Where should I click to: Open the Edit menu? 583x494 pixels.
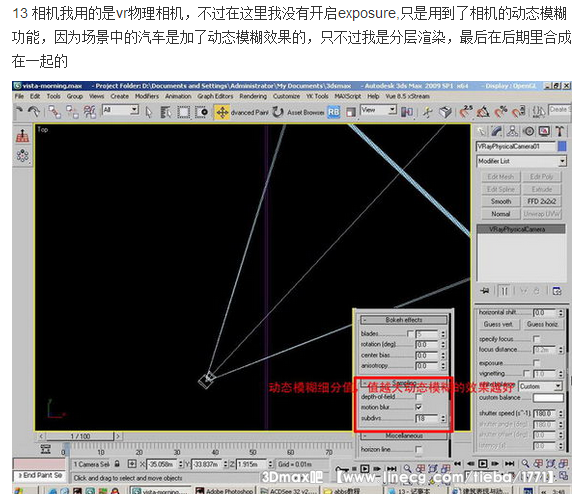35,96
